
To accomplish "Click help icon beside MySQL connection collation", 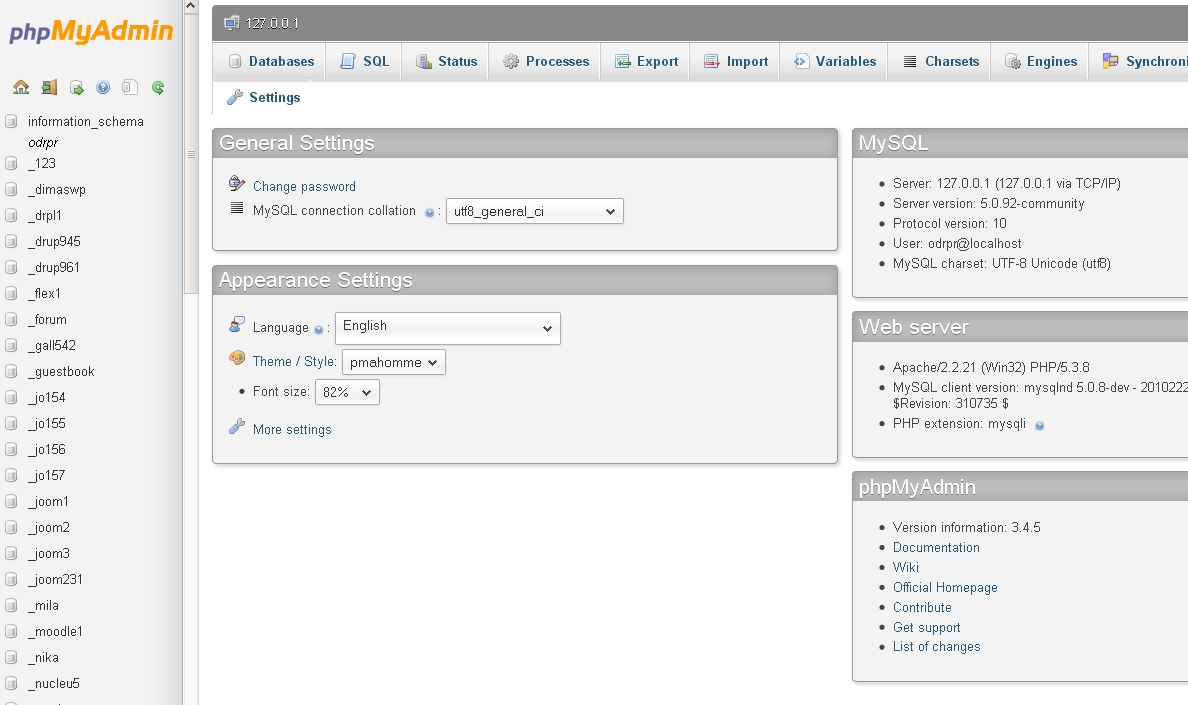I will click(430, 213).
